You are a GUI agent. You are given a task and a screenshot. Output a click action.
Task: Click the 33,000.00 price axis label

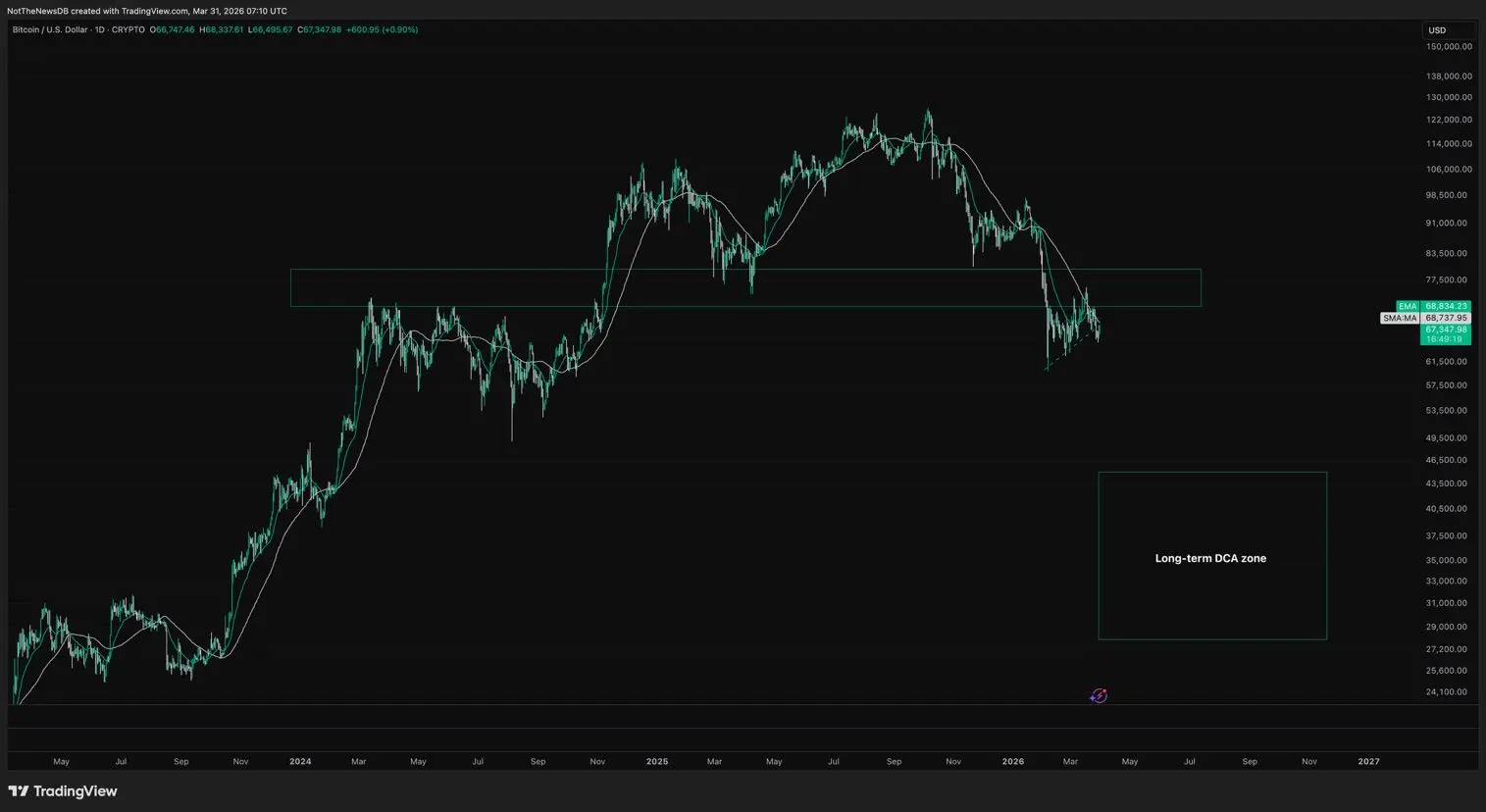[1447, 581]
